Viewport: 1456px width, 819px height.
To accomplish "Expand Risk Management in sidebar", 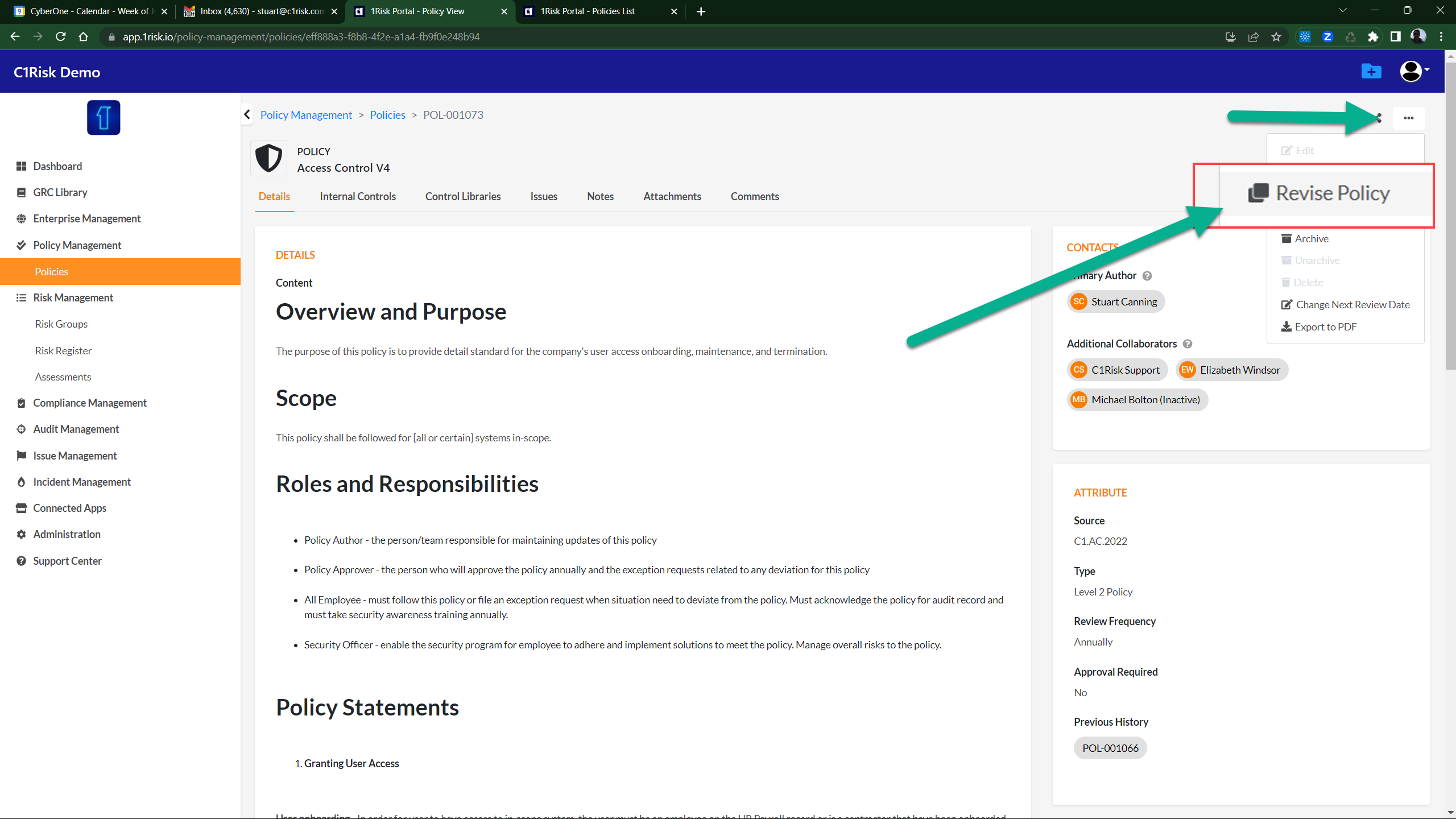I will (73, 298).
